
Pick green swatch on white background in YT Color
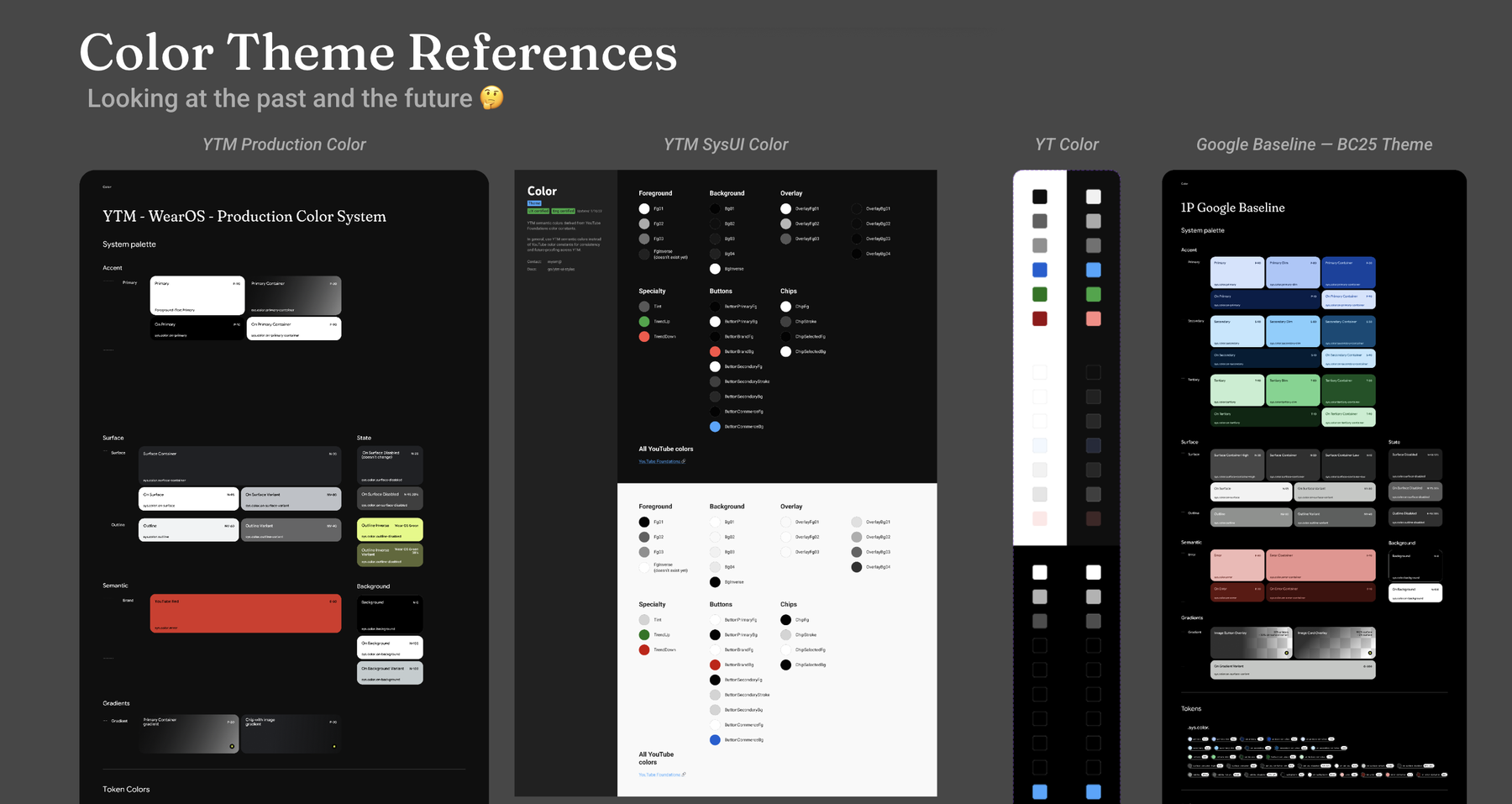[x=1040, y=294]
